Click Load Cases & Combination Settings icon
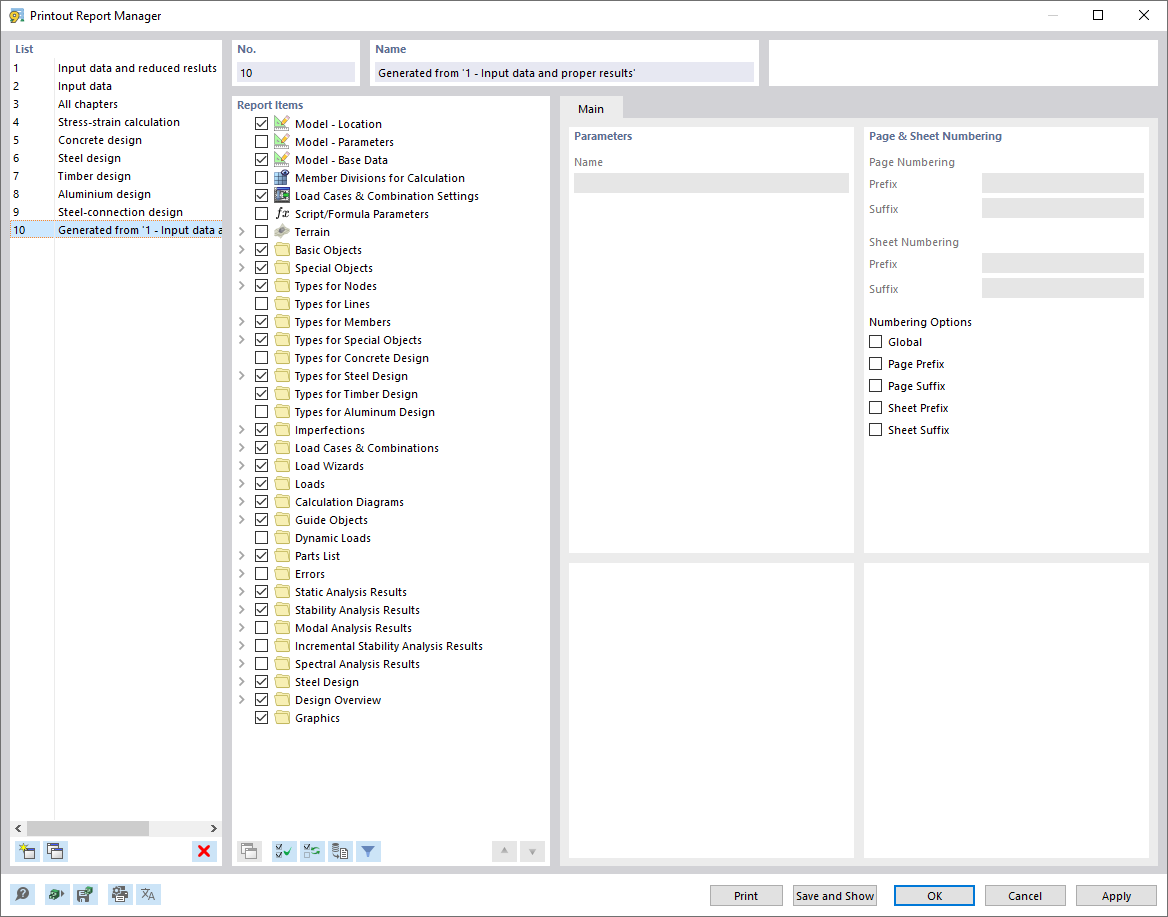Viewport: 1168px width, 917px height. (282, 195)
